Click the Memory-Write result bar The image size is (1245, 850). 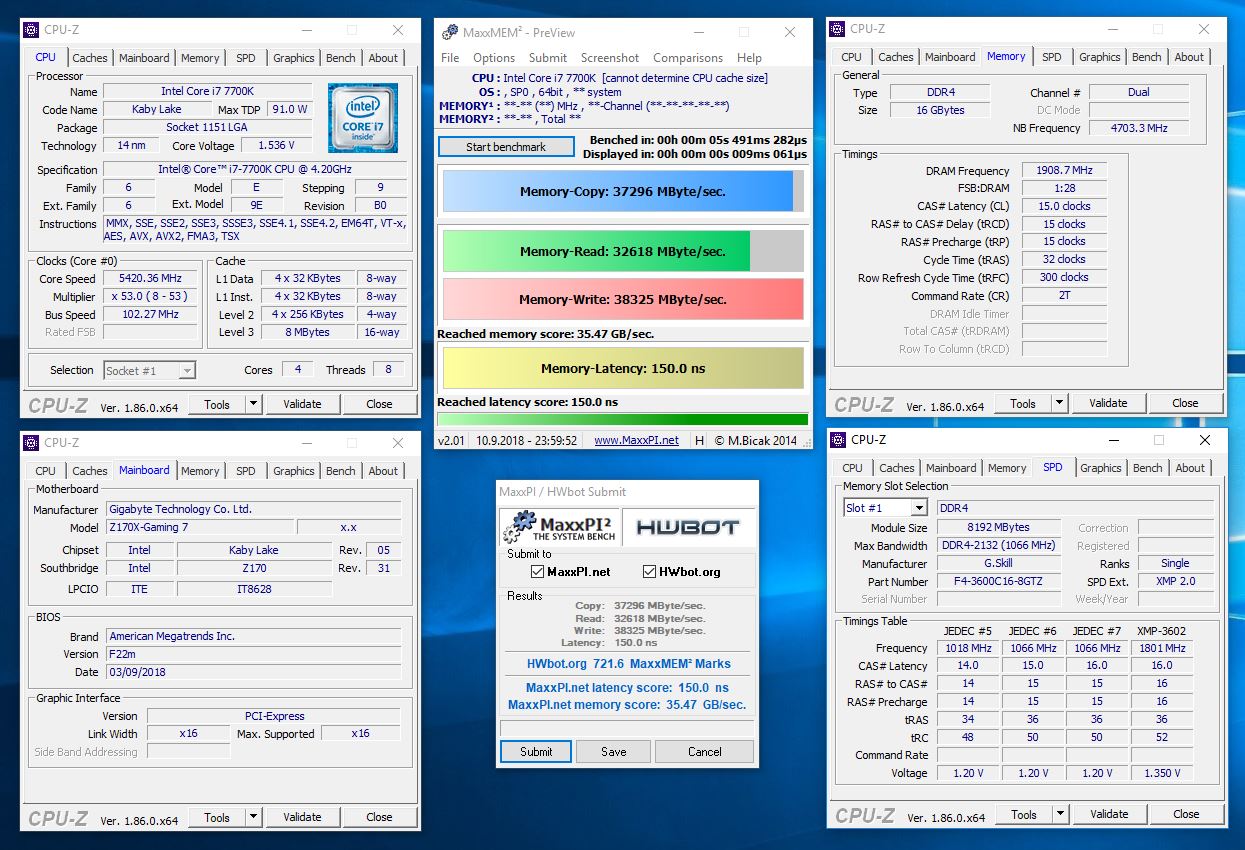(x=623, y=299)
